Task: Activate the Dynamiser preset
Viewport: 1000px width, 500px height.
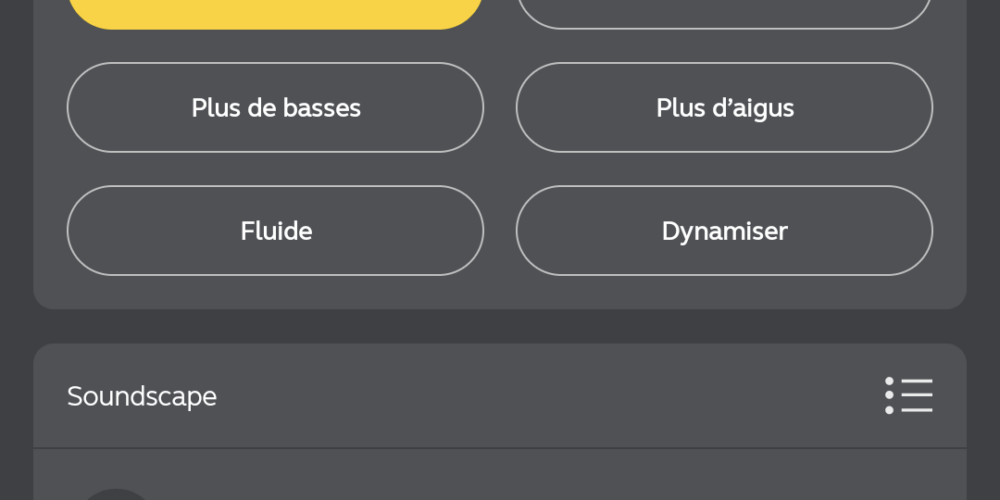Action: tap(724, 230)
